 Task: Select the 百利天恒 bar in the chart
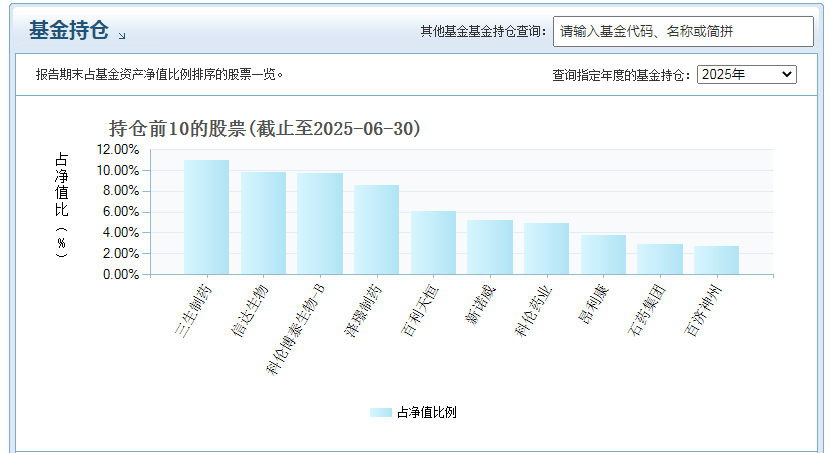pos(434,243)
